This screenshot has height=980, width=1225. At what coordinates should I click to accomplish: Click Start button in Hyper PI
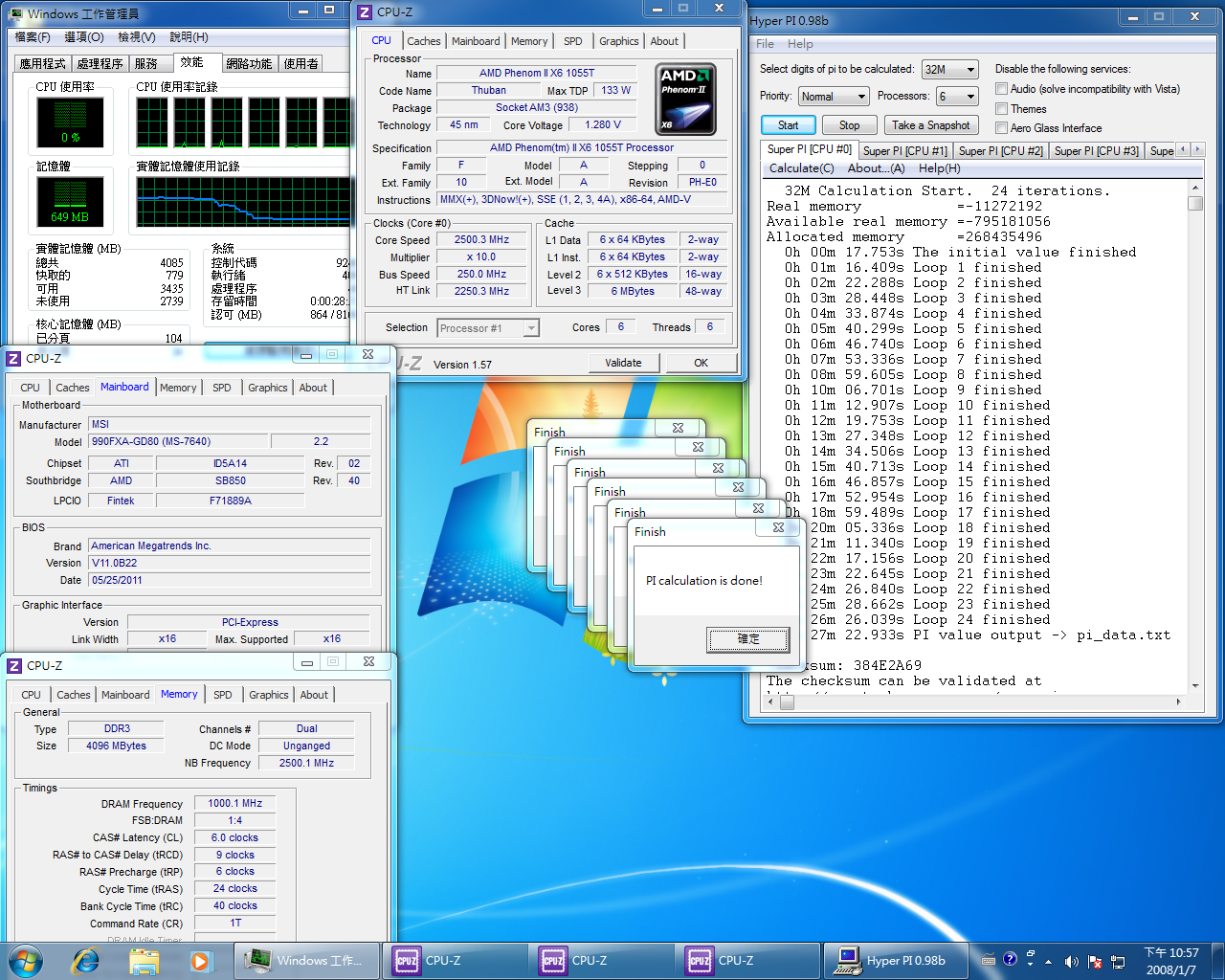[788, 125]
